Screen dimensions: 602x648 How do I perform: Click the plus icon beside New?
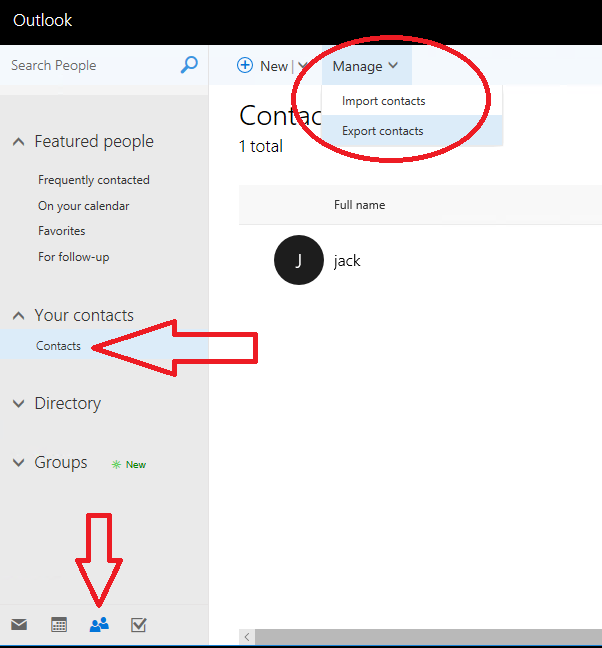245,65
